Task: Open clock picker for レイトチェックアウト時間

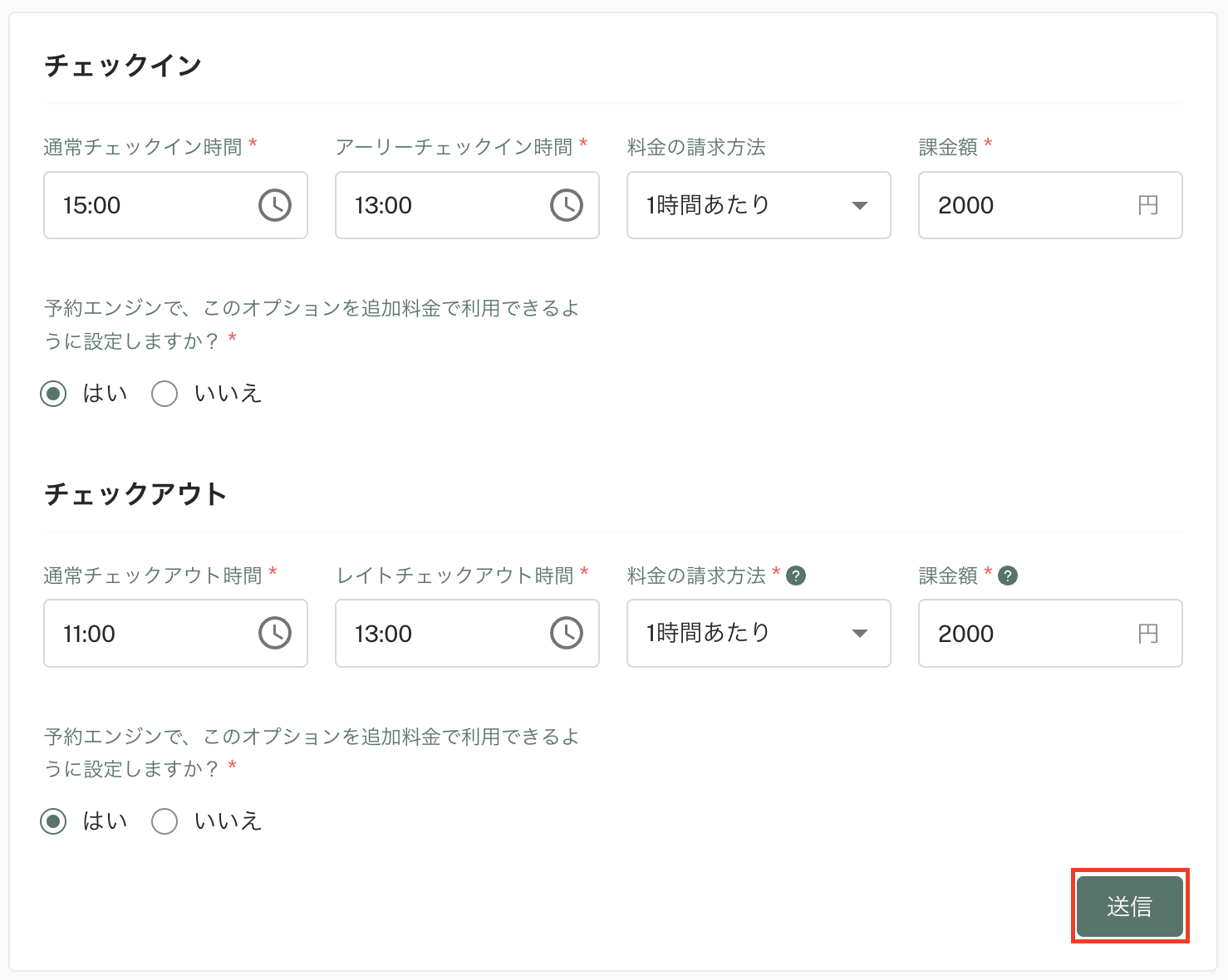Action: (x=567, y=634)
